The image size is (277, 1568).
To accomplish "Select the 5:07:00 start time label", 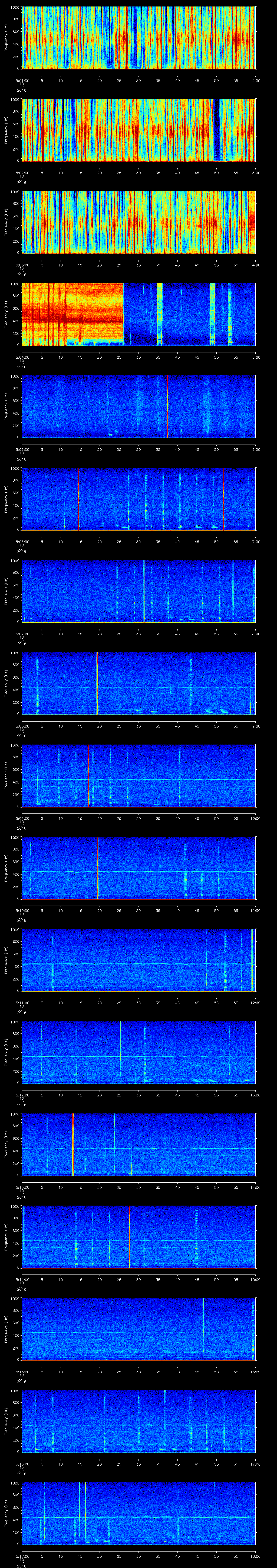I will pos(22,634).
